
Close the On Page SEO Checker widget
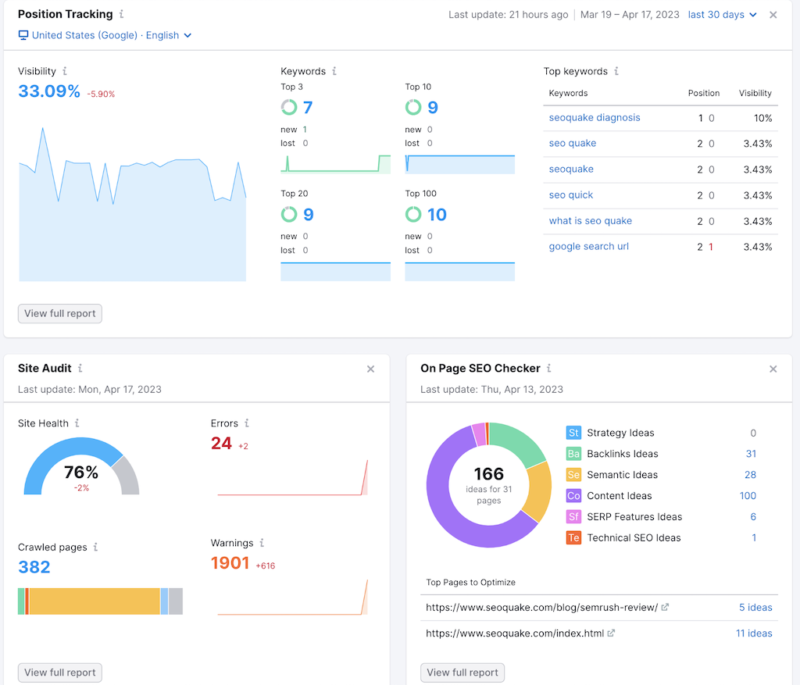(x=773, y=369)
